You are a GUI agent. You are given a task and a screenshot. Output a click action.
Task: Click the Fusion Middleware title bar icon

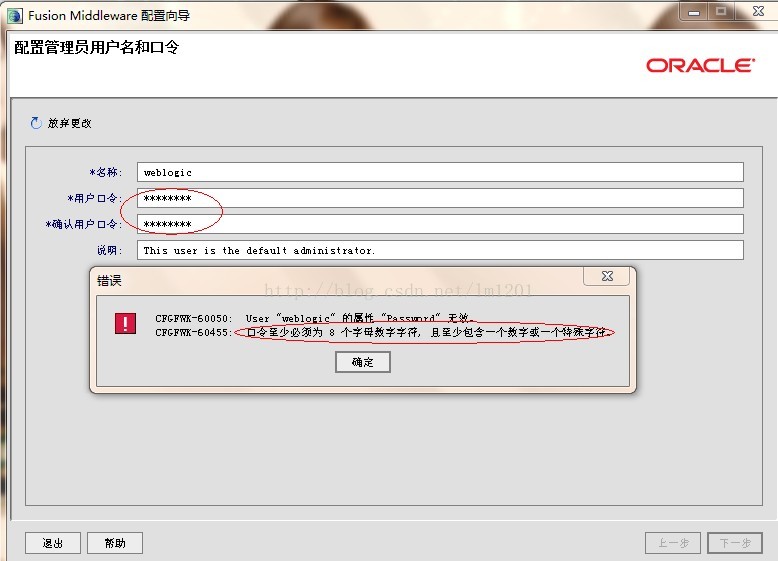pos(15,16)
